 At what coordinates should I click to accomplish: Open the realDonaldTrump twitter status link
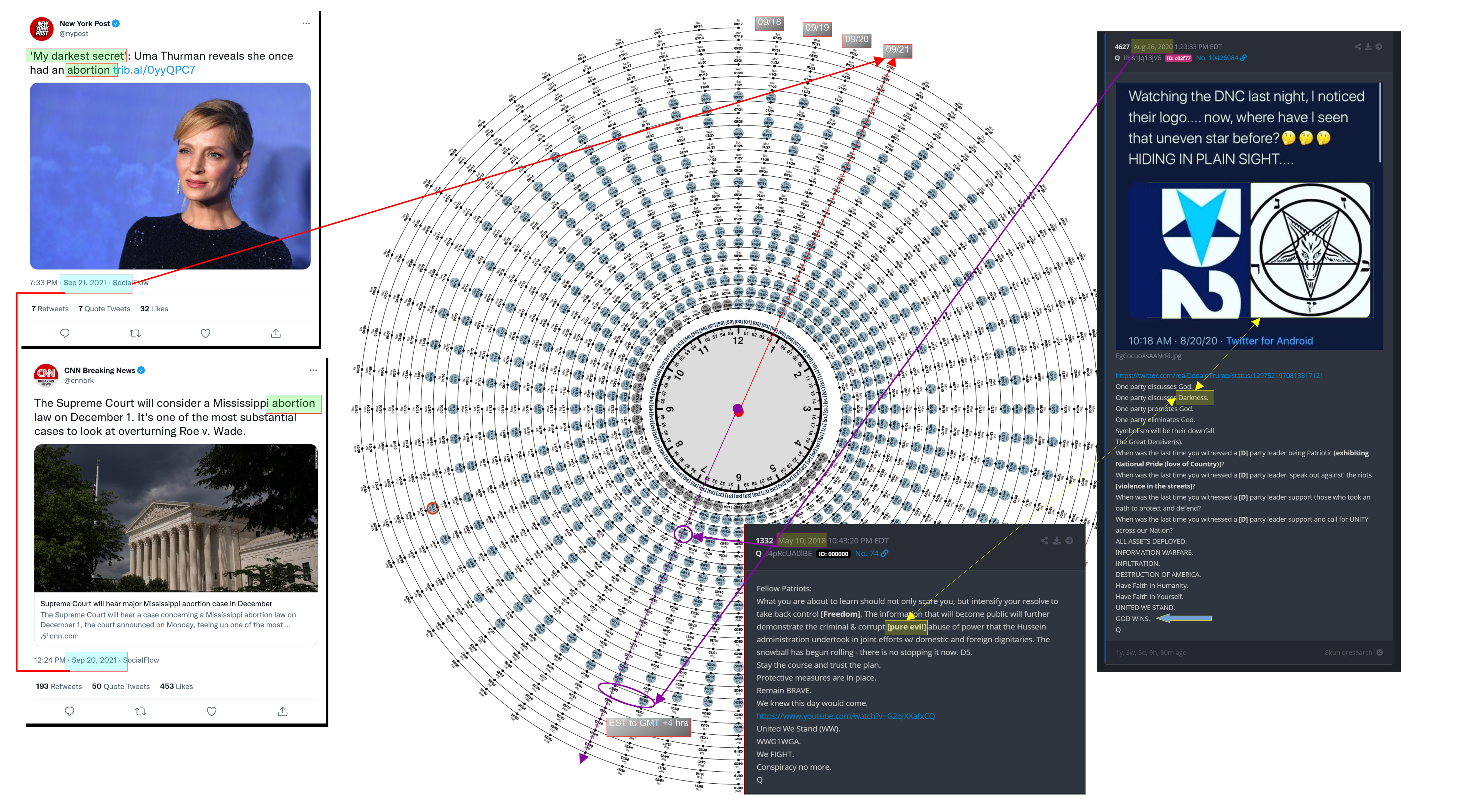(1219, 376)
